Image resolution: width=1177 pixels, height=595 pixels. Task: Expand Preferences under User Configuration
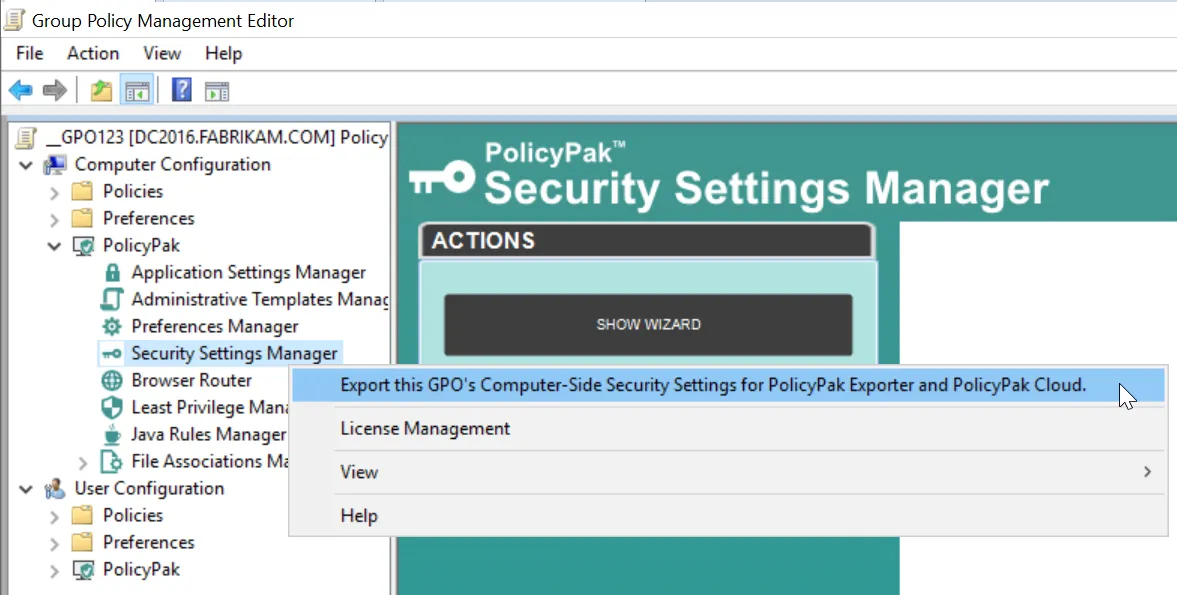[54, 543]
